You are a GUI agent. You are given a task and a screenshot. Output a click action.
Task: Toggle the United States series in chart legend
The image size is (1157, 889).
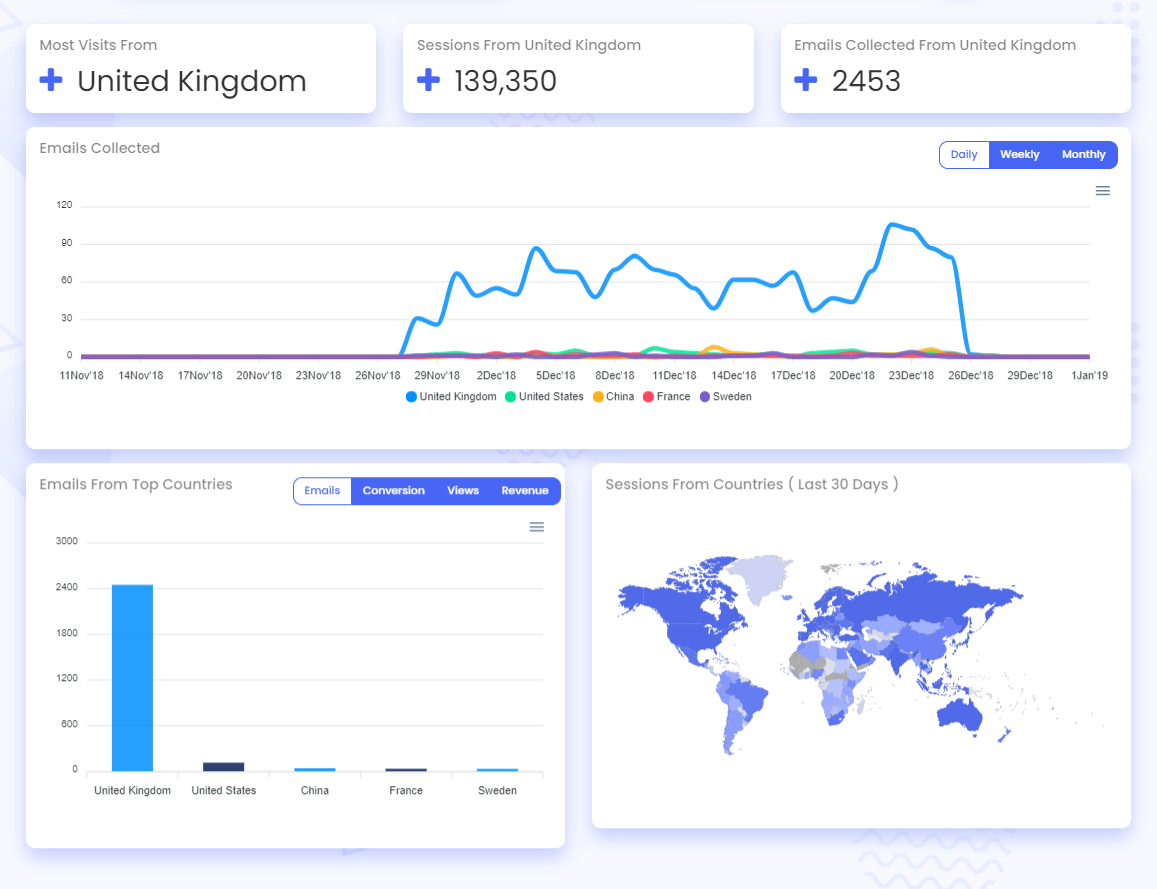(510, 396)
